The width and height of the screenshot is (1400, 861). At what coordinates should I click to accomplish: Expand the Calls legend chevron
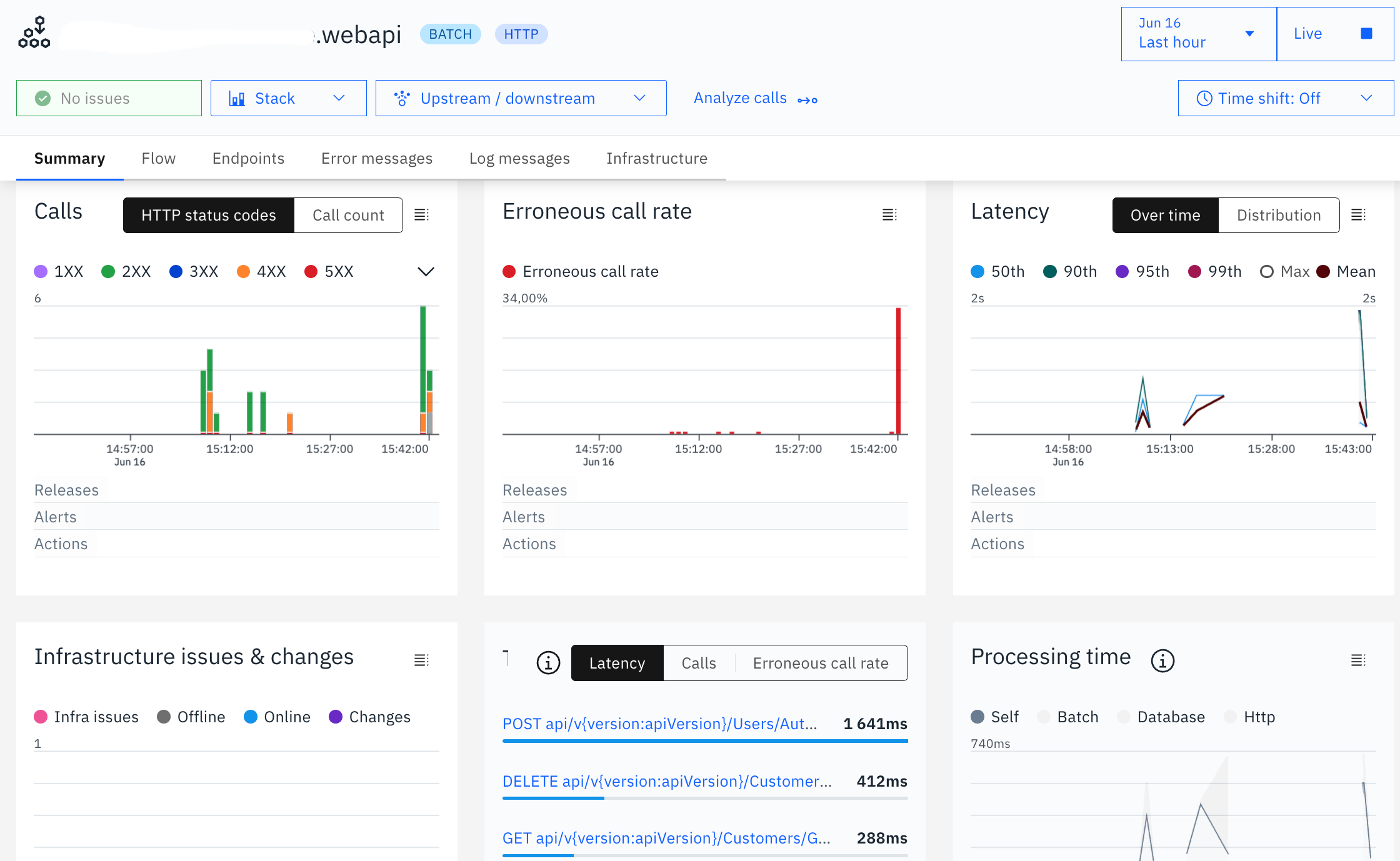point(426,271)
